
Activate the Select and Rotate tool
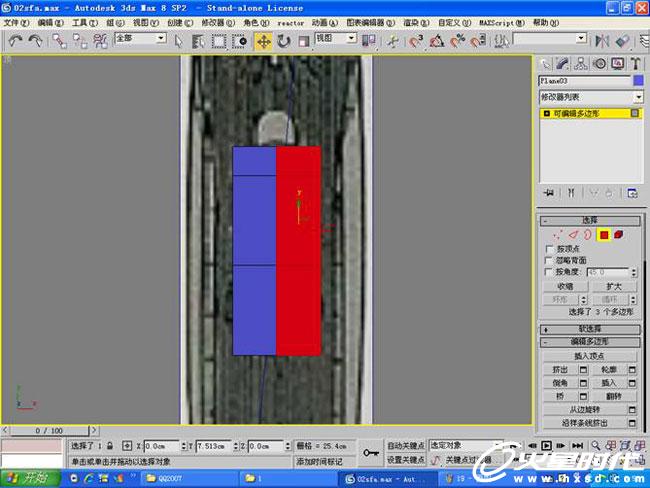(284, 41)
